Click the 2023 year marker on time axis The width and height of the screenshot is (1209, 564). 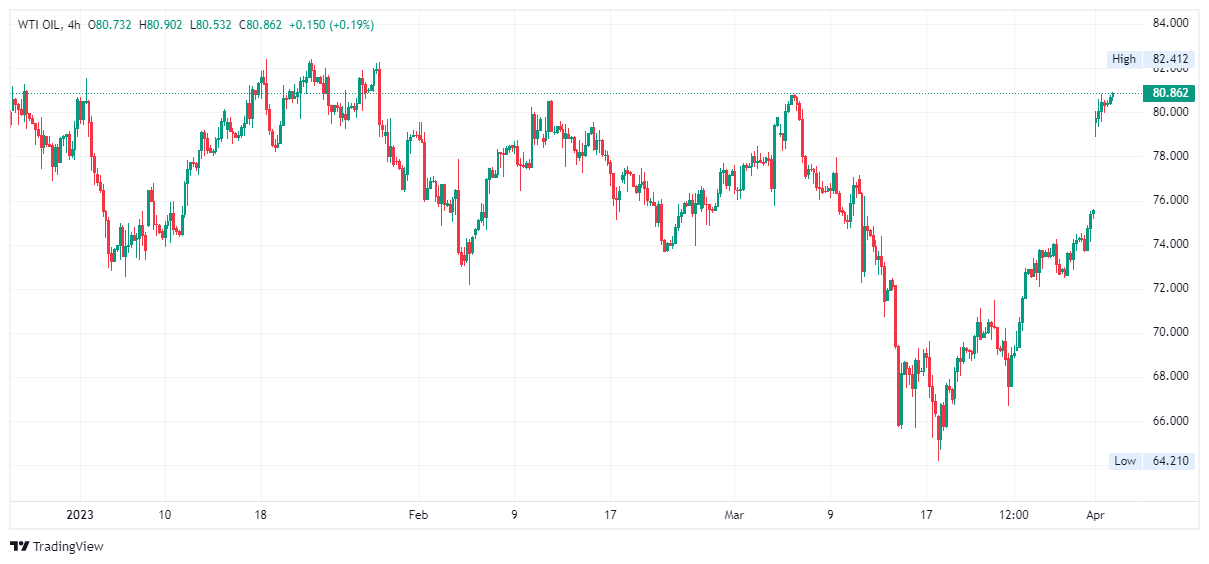80,515
